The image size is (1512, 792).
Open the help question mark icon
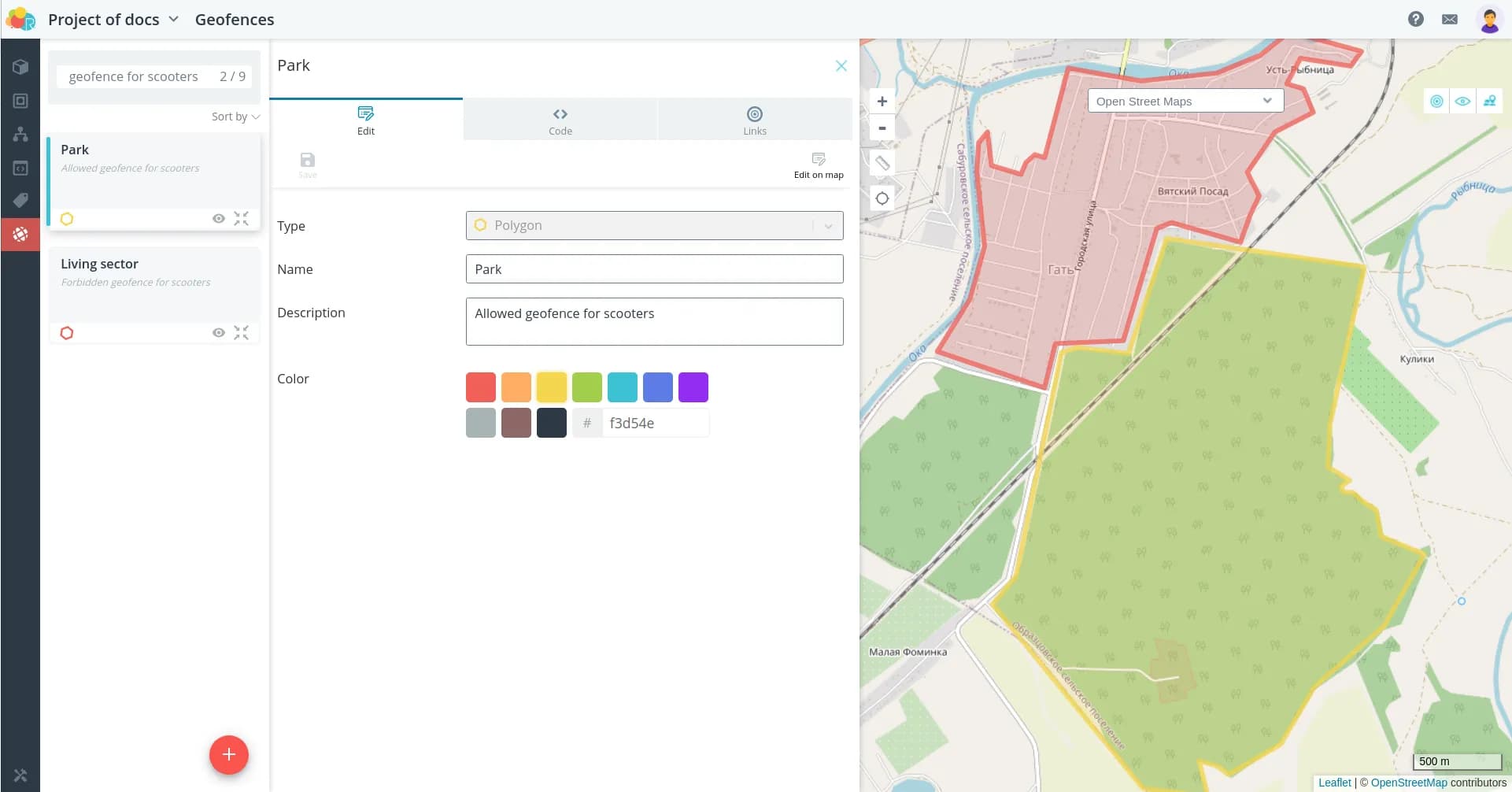(1415, 19)
